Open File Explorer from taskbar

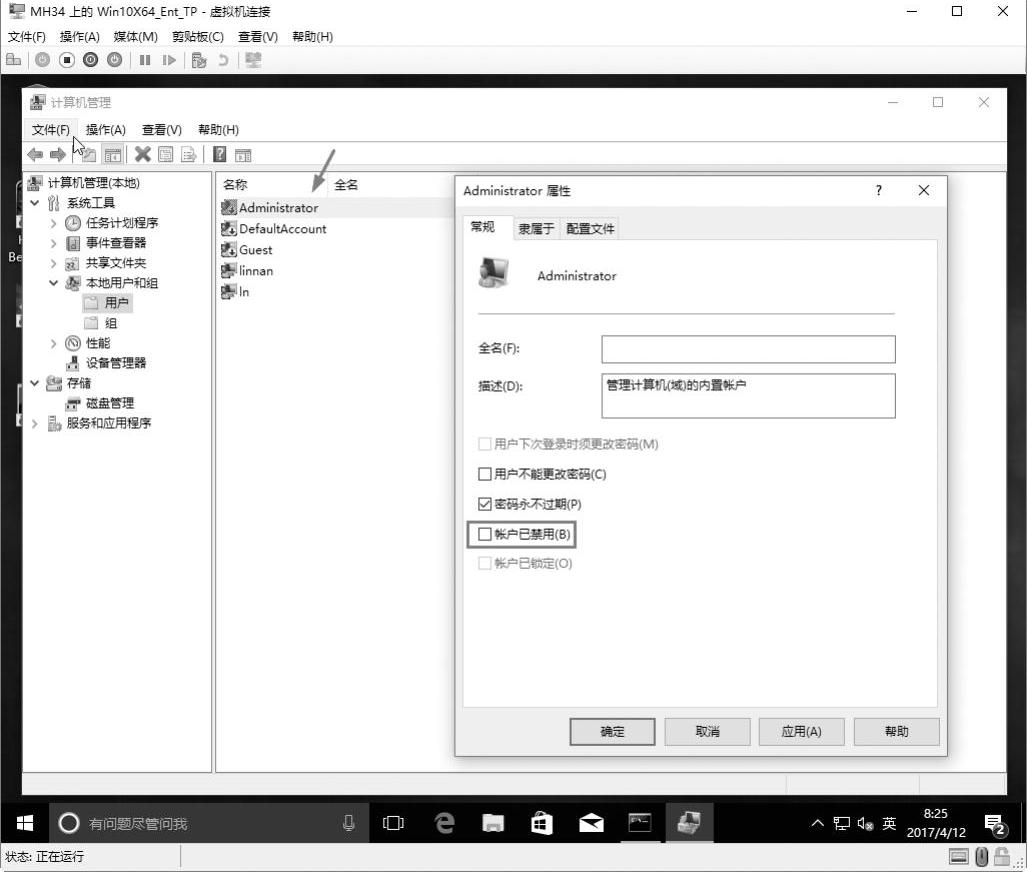click(x=493, y=823)
